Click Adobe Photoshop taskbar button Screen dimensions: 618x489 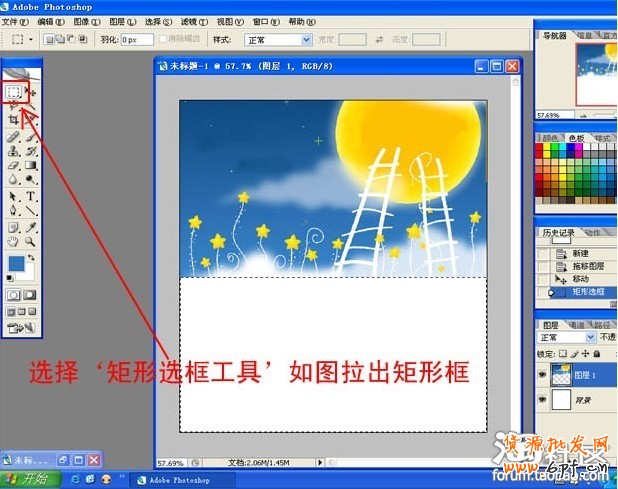point(183,480)
